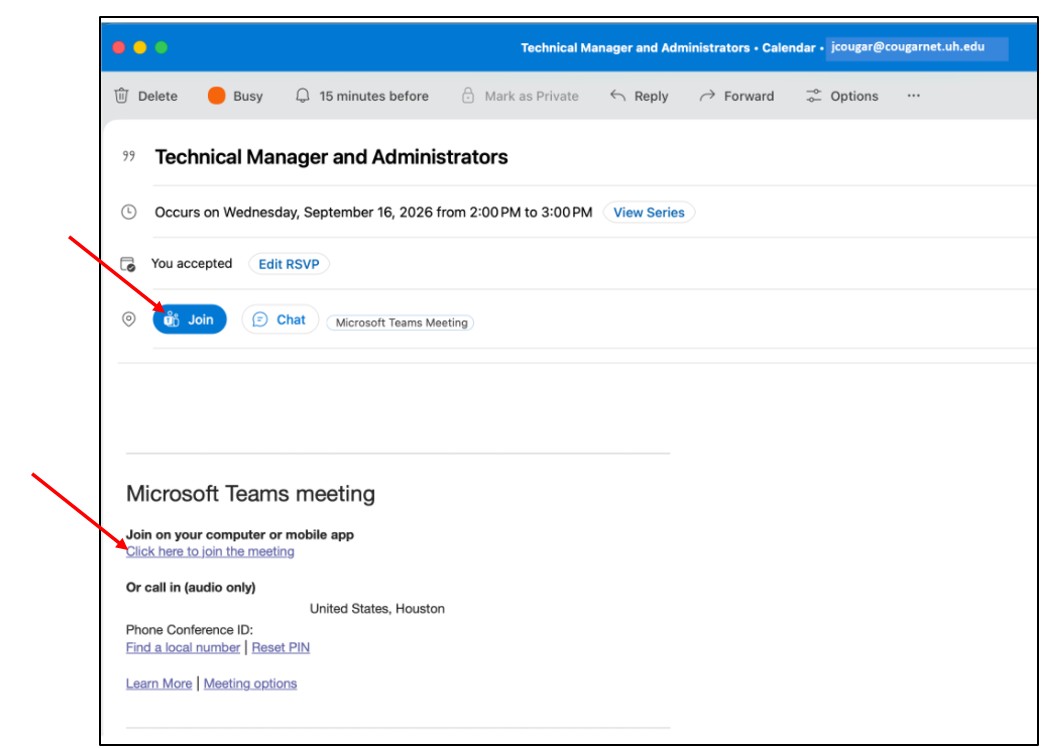Click the Microsoft Teams meeting heading
Image resolution: width=1042 pixels, height=748 pixels.
[x=251, y=494]
